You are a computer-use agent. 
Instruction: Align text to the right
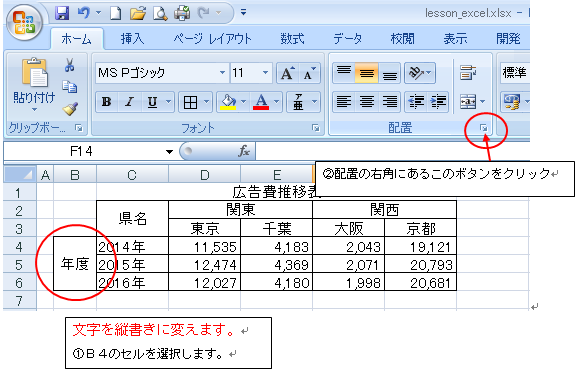pyautogui.click(x=390, y=102)
